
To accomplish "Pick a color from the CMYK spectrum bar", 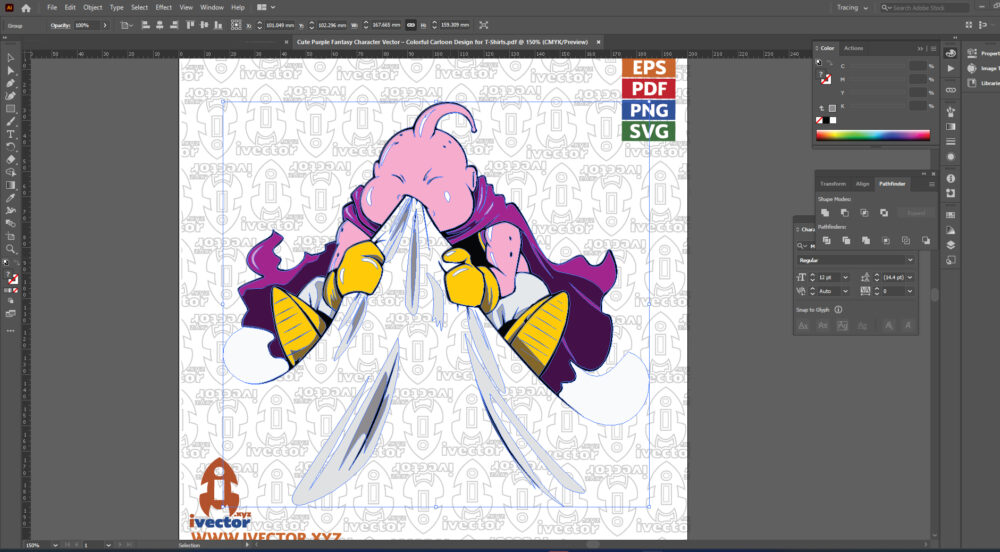I will click(x=872, y=134).
